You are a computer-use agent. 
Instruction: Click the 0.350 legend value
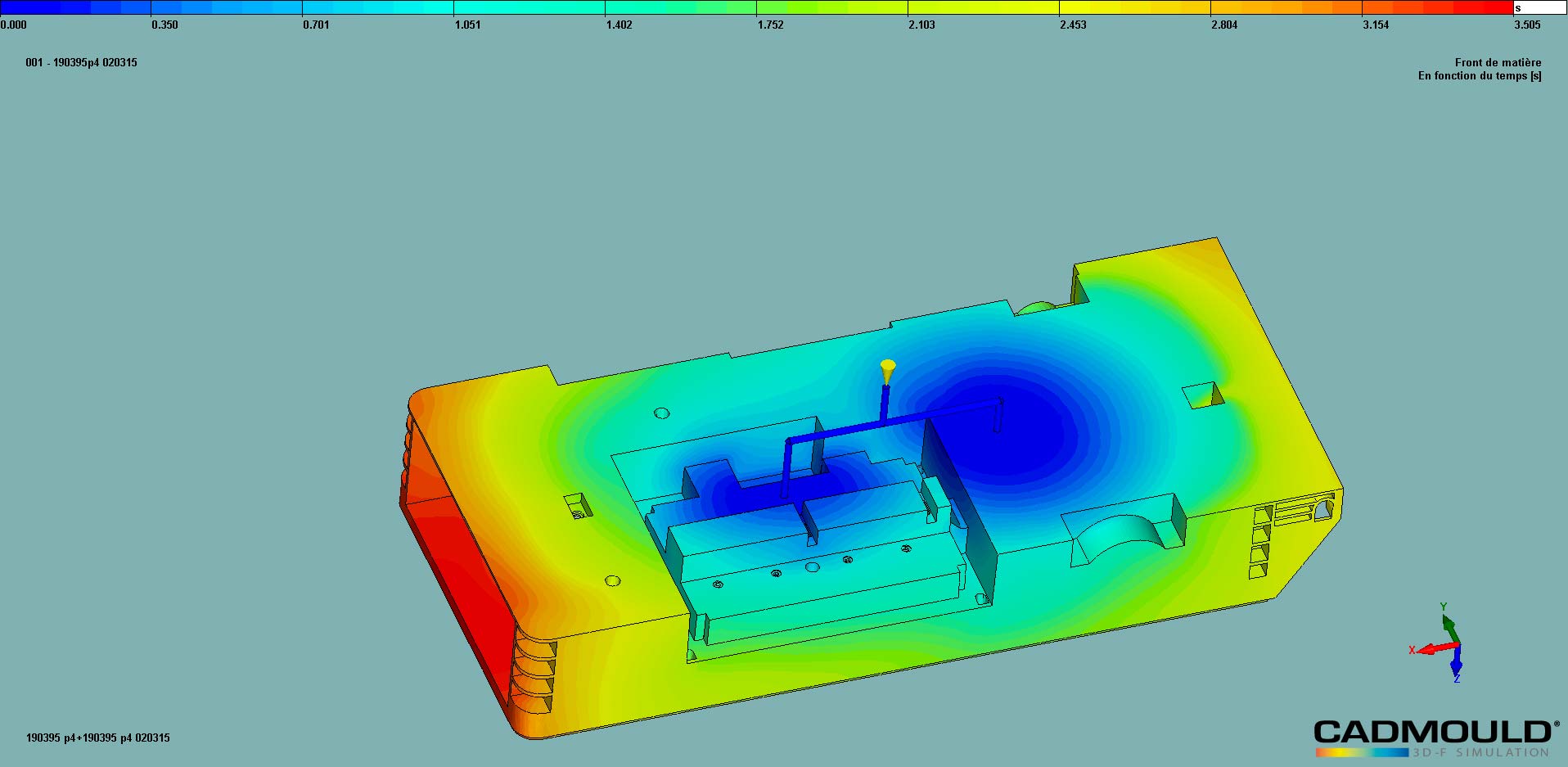coord(164,25)
